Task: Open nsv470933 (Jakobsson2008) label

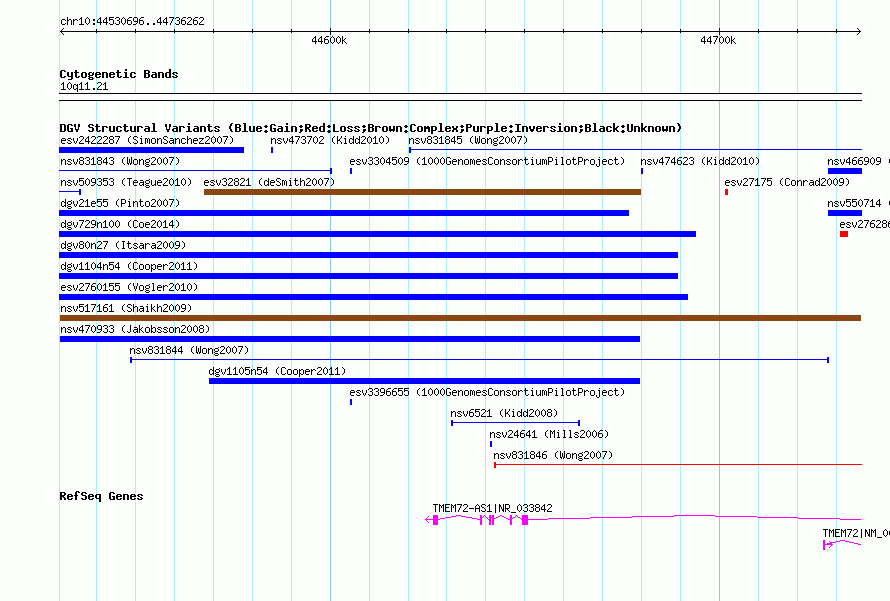Action: point(135,329)
